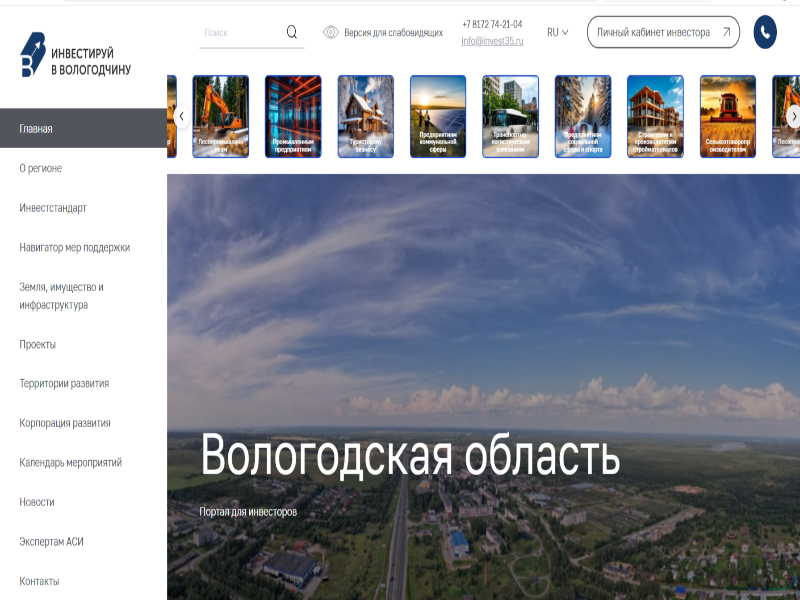Click the search magnifier icon
The height and width of the screenshot is (600, 800).
click(291, 31)
